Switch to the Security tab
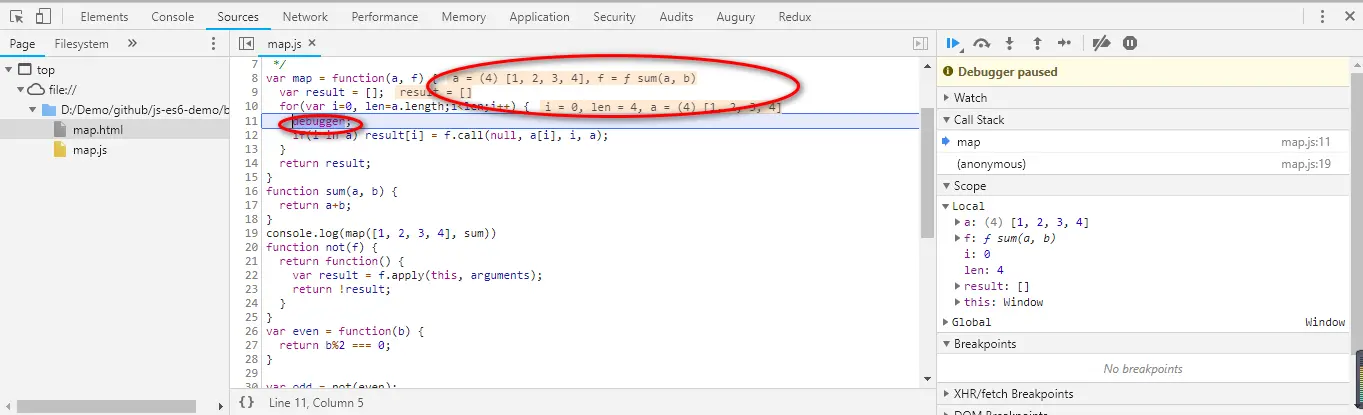1363x415 pixels. point(614,17)
